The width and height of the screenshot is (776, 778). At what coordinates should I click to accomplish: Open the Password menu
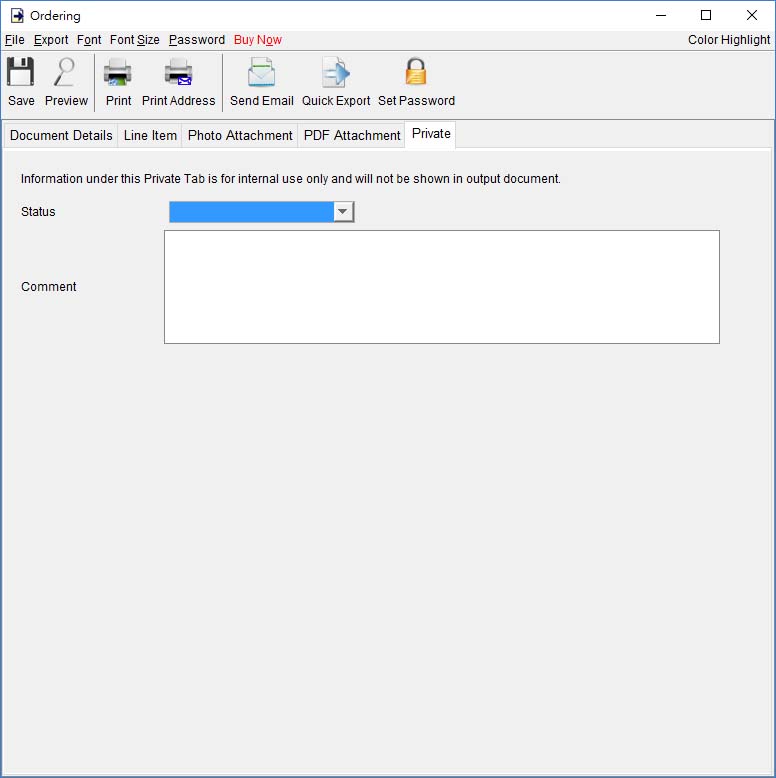tap(196, 40)
